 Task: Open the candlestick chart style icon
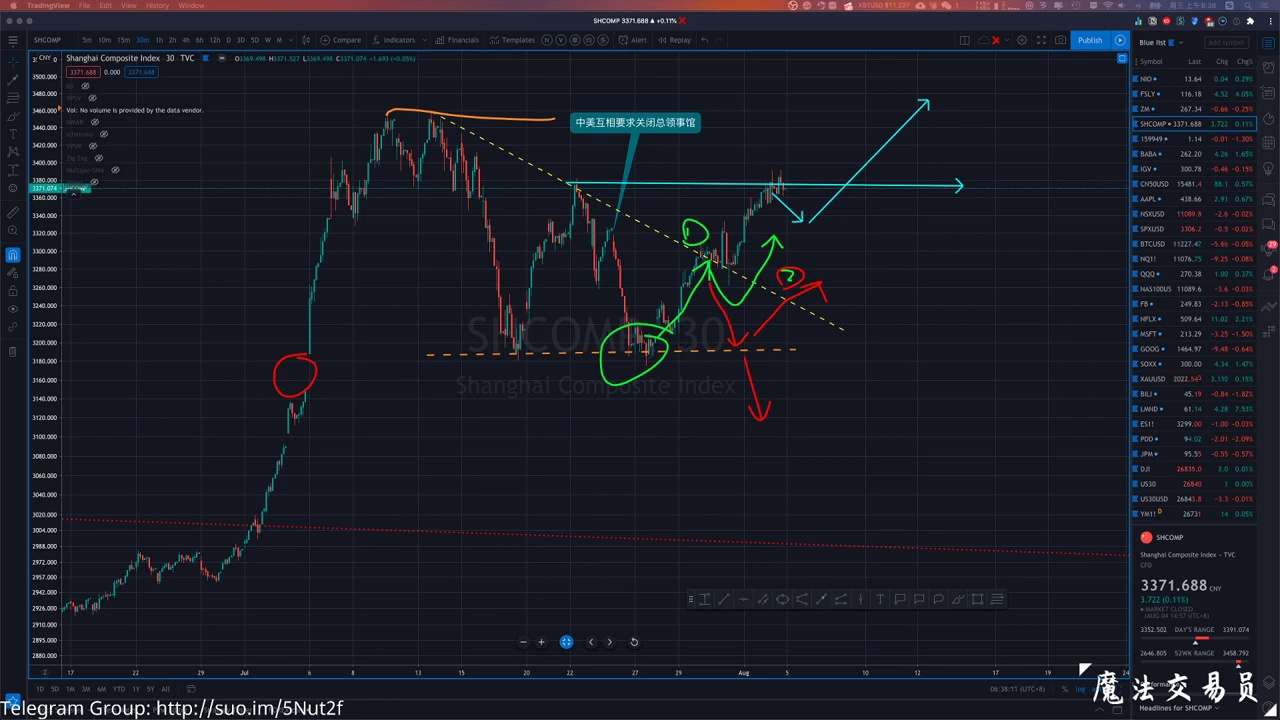(304, 40)
